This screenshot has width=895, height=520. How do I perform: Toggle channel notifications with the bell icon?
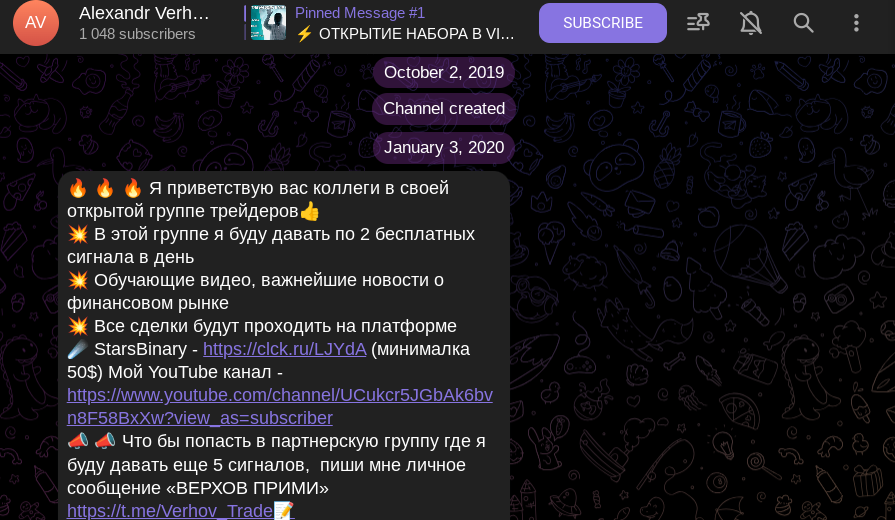point(751,23)
